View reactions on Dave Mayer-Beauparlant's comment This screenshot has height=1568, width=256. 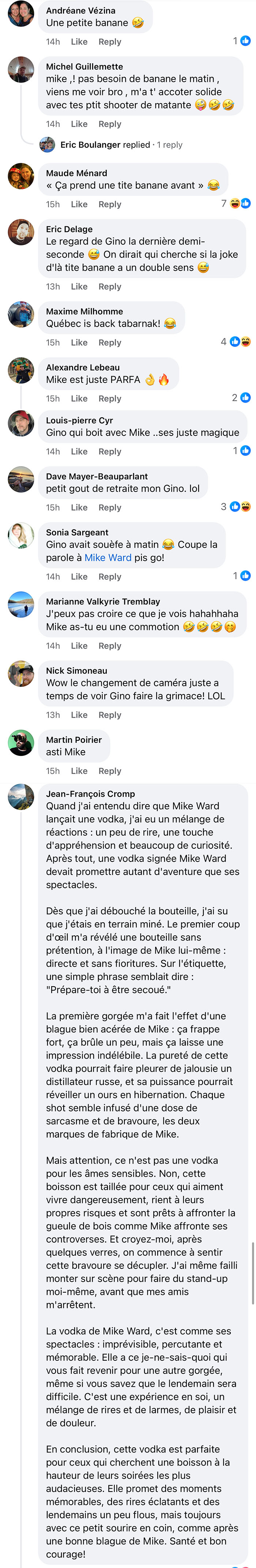coord(236,506)
